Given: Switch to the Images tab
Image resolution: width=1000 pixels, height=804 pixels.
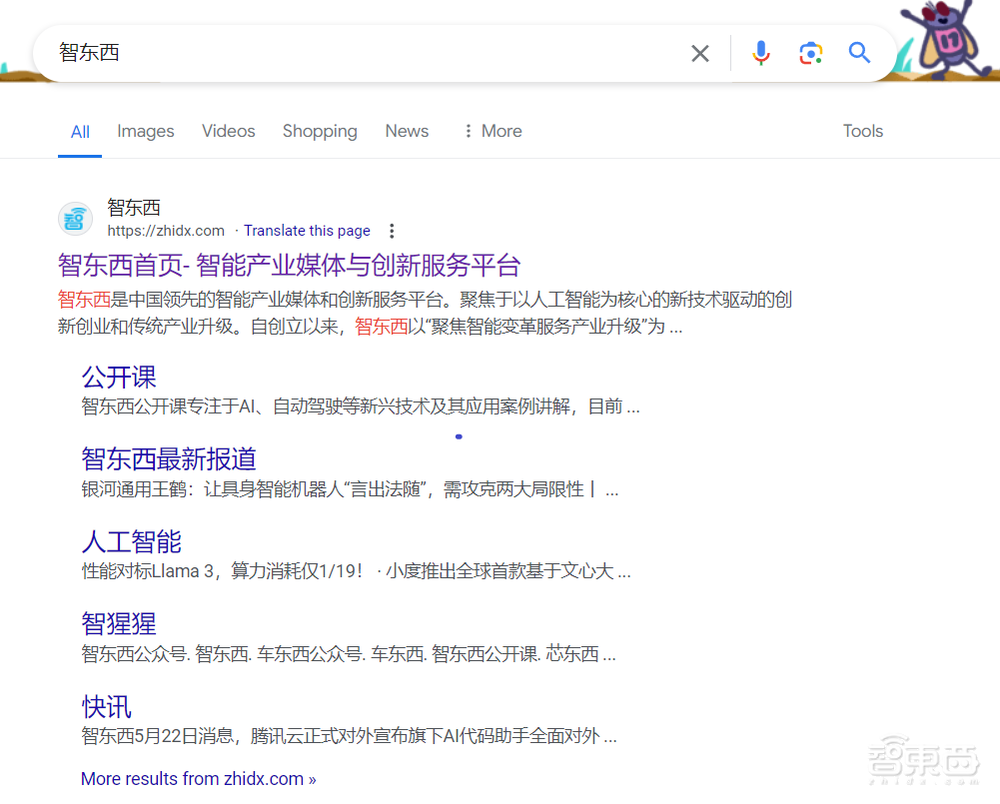Looking at the screenshot, I should coord(145,131).
